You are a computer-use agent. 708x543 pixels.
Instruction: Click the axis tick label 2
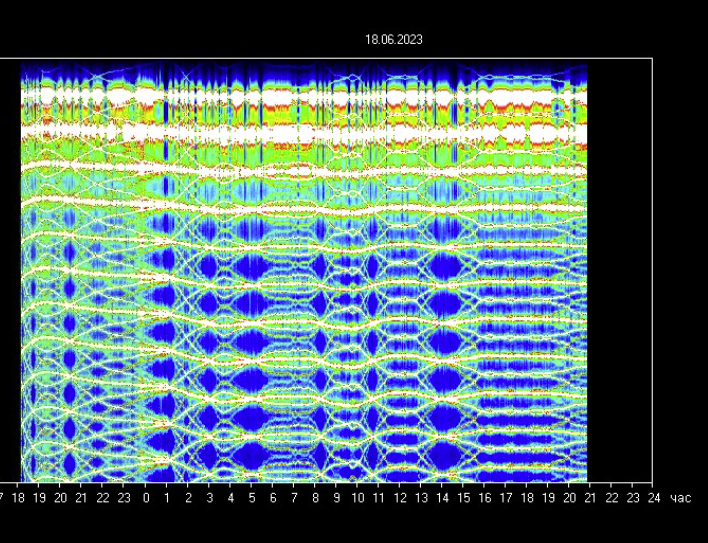click(188, 498)
